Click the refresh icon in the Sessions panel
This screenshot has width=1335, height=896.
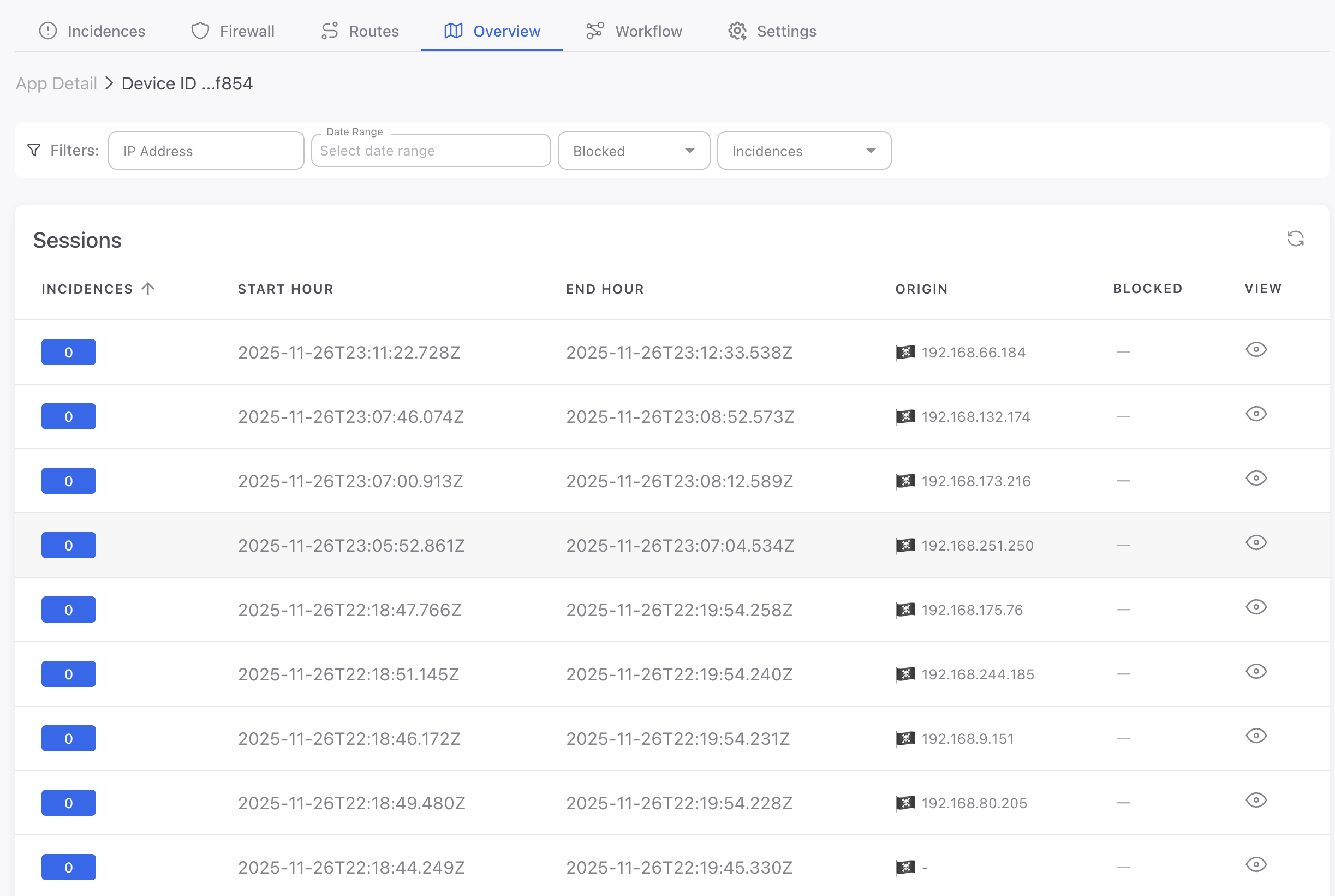coord(1296,238)
